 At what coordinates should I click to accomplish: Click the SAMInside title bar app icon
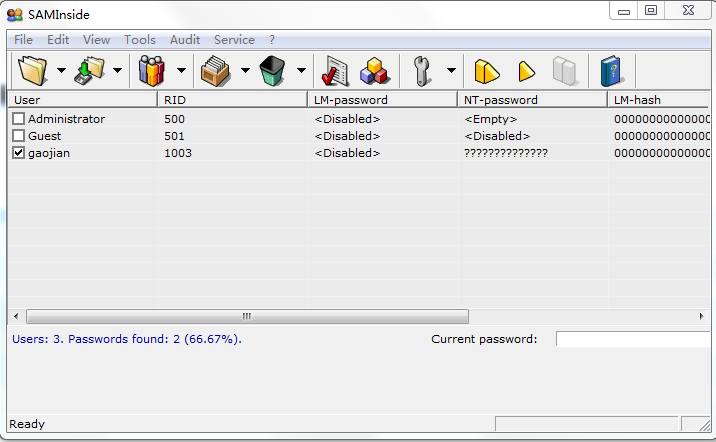(x=15, y=15)
